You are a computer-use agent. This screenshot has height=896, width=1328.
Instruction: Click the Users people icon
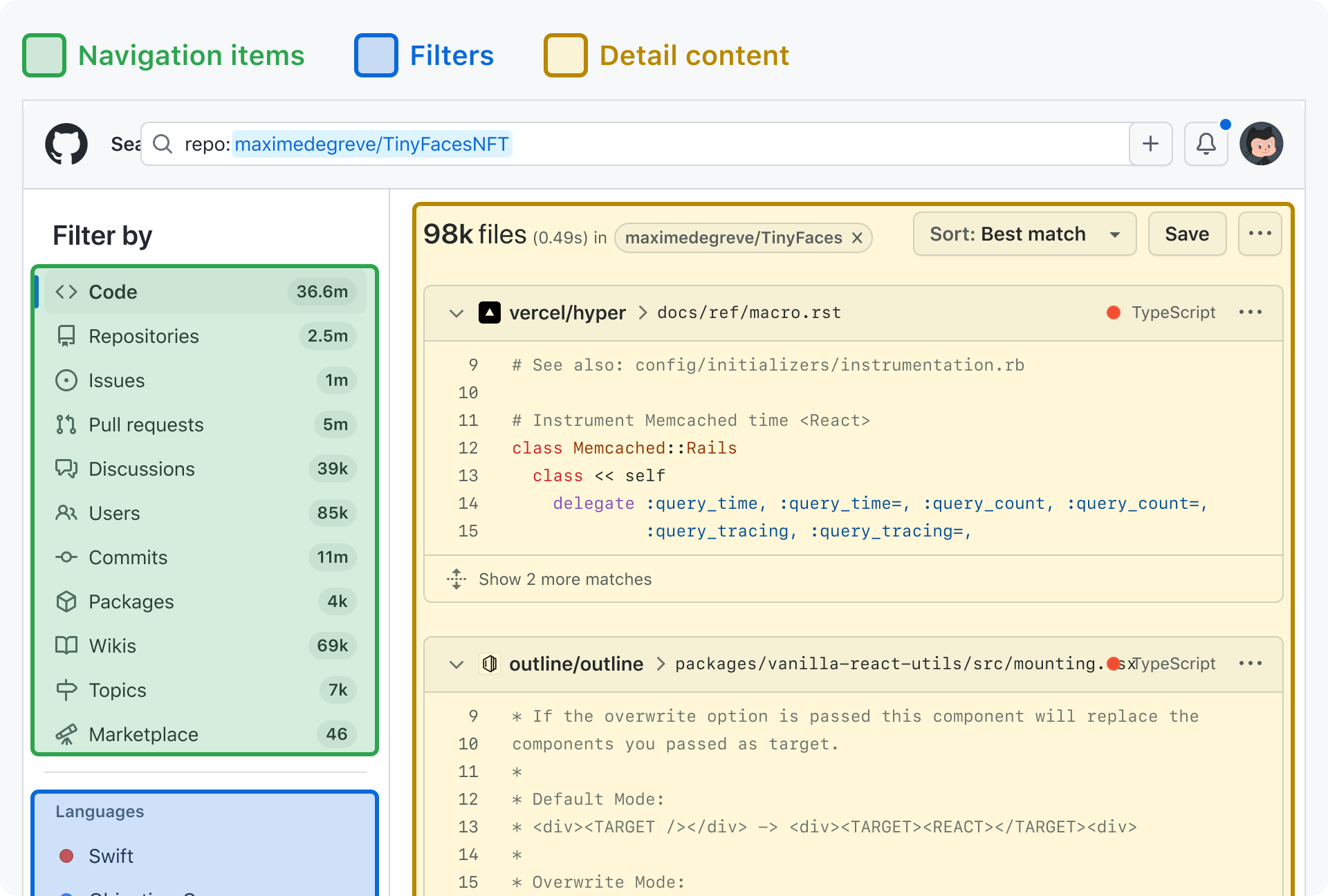66,513
